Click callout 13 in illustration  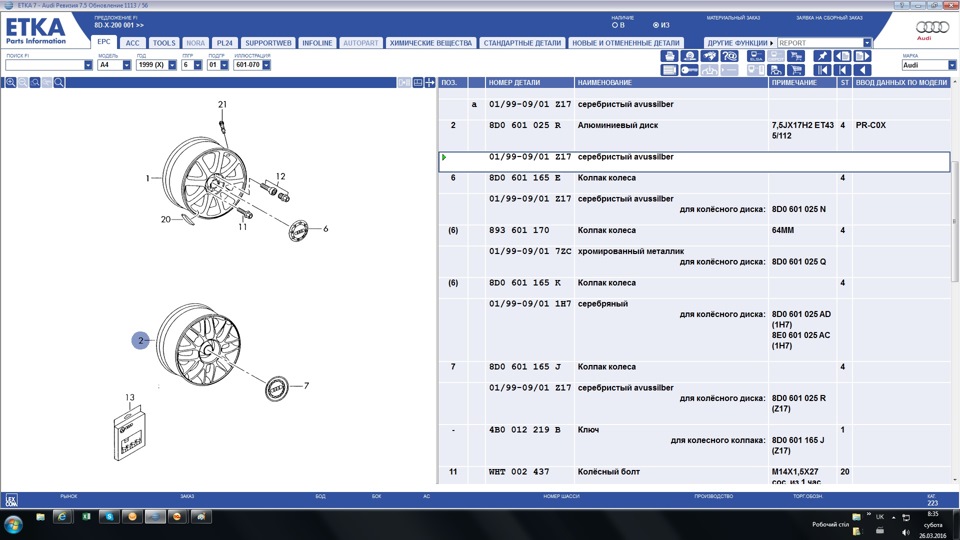[x=130, y=397]
